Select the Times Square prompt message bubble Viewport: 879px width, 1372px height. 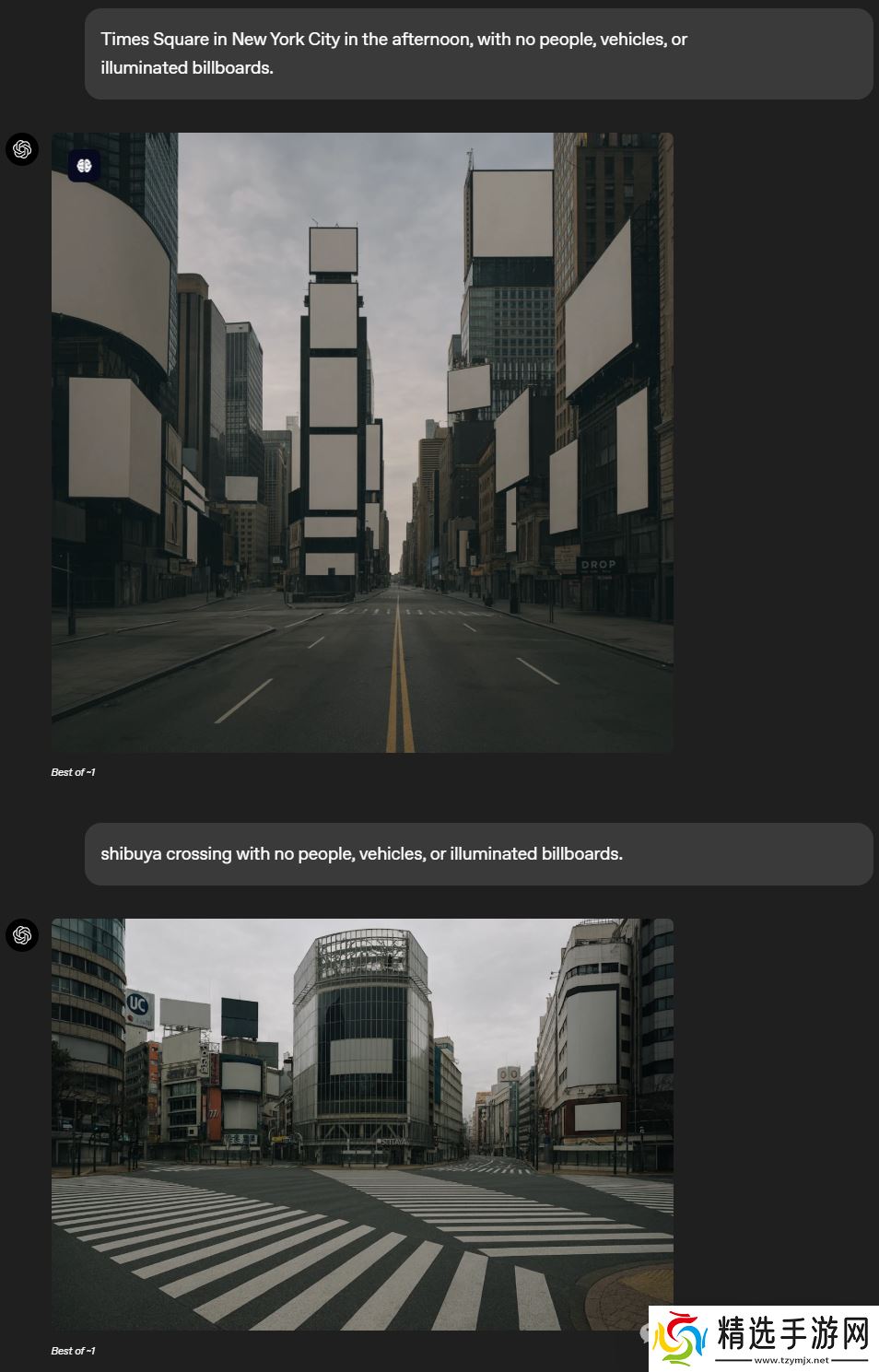478,53
